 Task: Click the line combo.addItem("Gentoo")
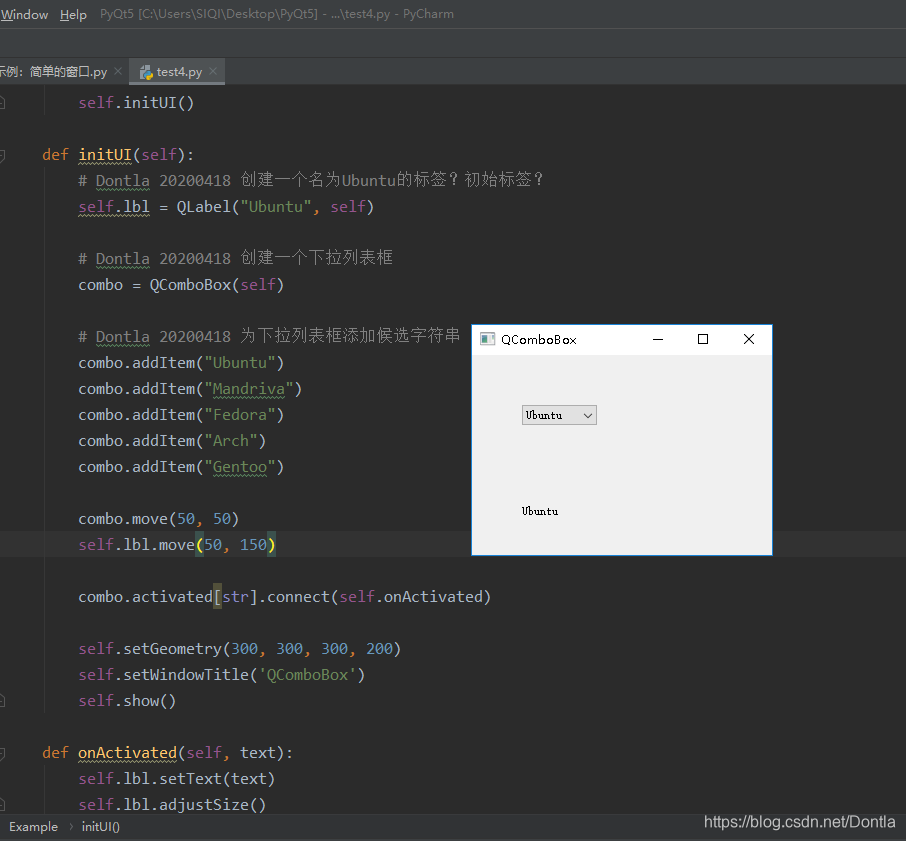pos(181,467)
